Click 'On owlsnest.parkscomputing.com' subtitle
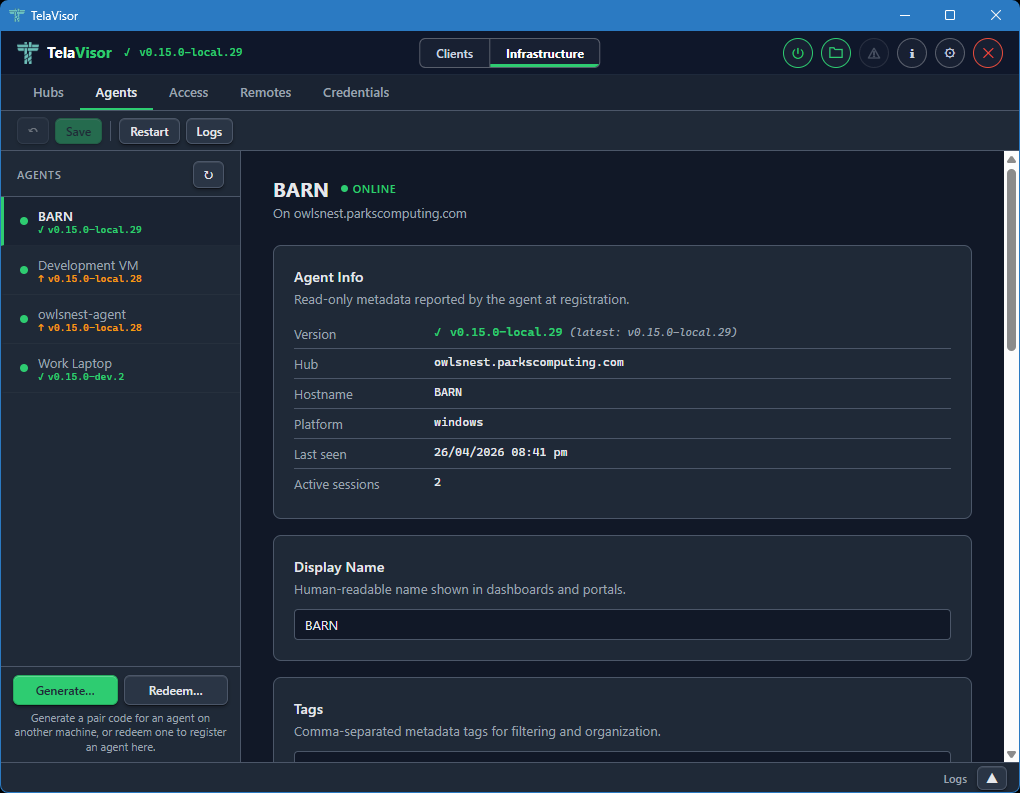The image size is (1020, 793). [x=369, y=213]
